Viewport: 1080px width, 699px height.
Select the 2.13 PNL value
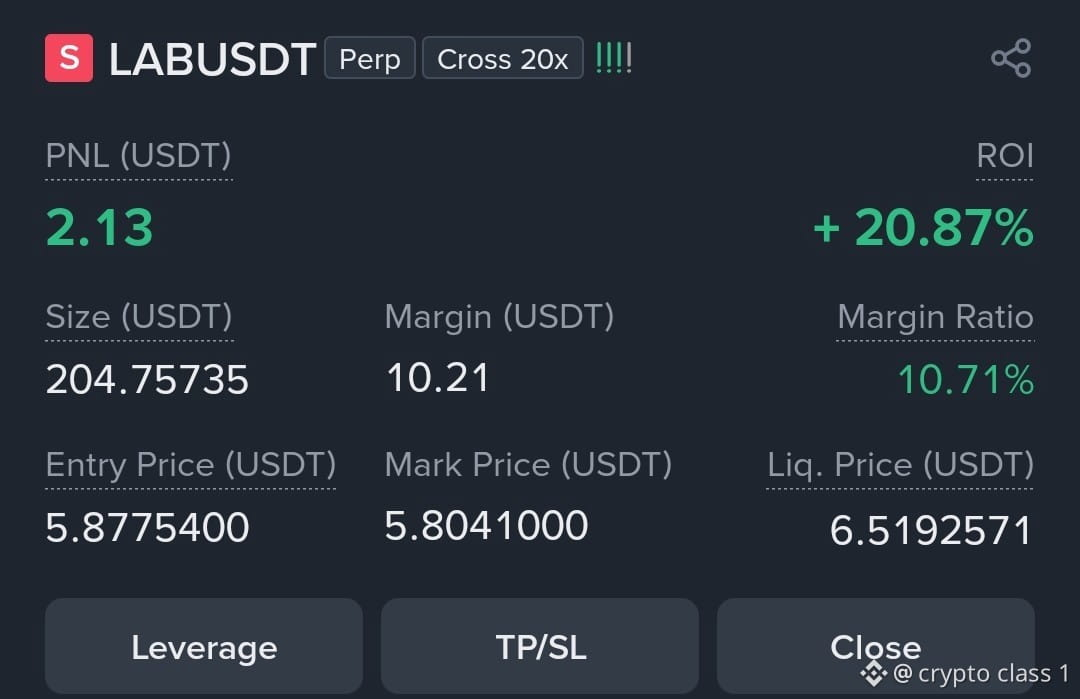(x=99, y=227)
